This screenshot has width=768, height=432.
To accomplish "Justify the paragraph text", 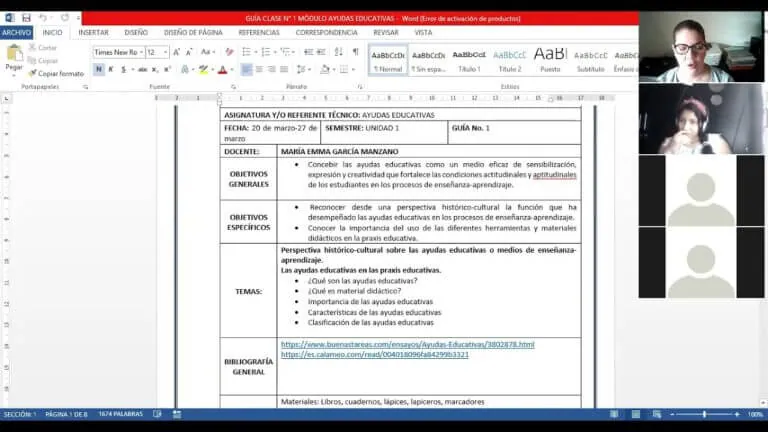I will [x=284, y=70].
